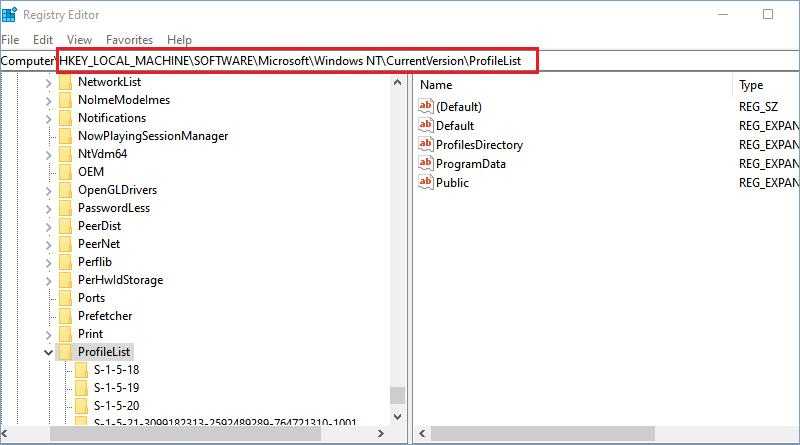Select the S-1-5-20 subkey name
800x445 pixels.
point(116,406)
